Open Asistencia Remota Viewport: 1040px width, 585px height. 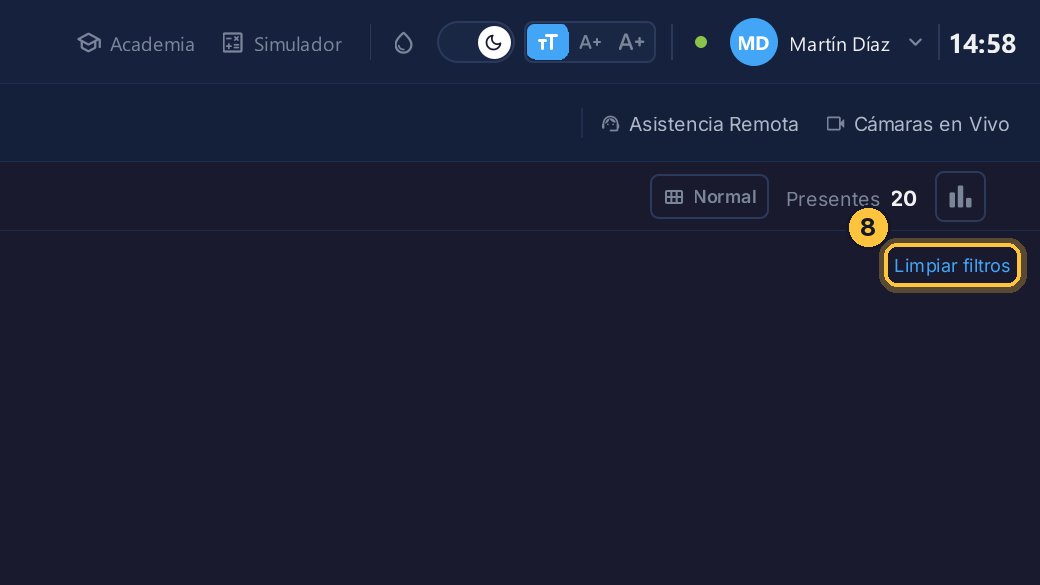click(x=700, y=124)
